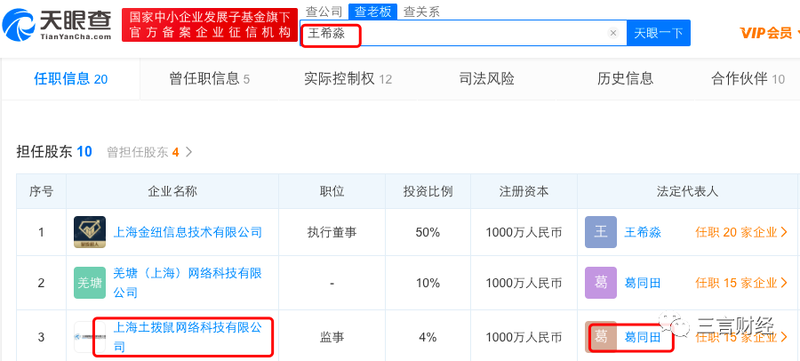Clear the search box with X icon
This screenshot has width=800, height=361.
click(x=613, y=33)
